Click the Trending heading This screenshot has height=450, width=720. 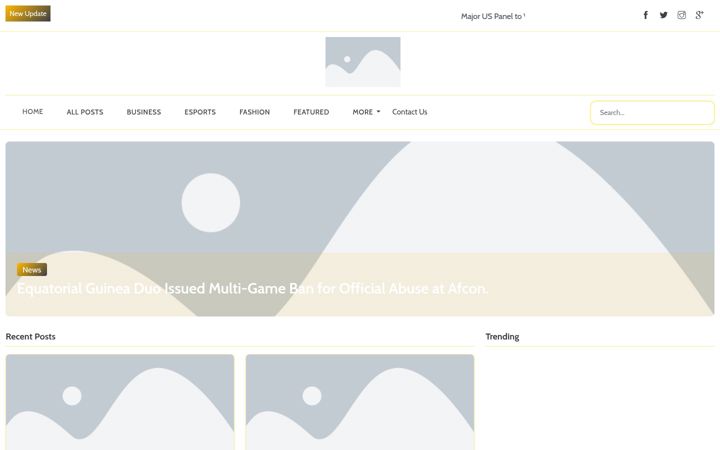[502, 337]
